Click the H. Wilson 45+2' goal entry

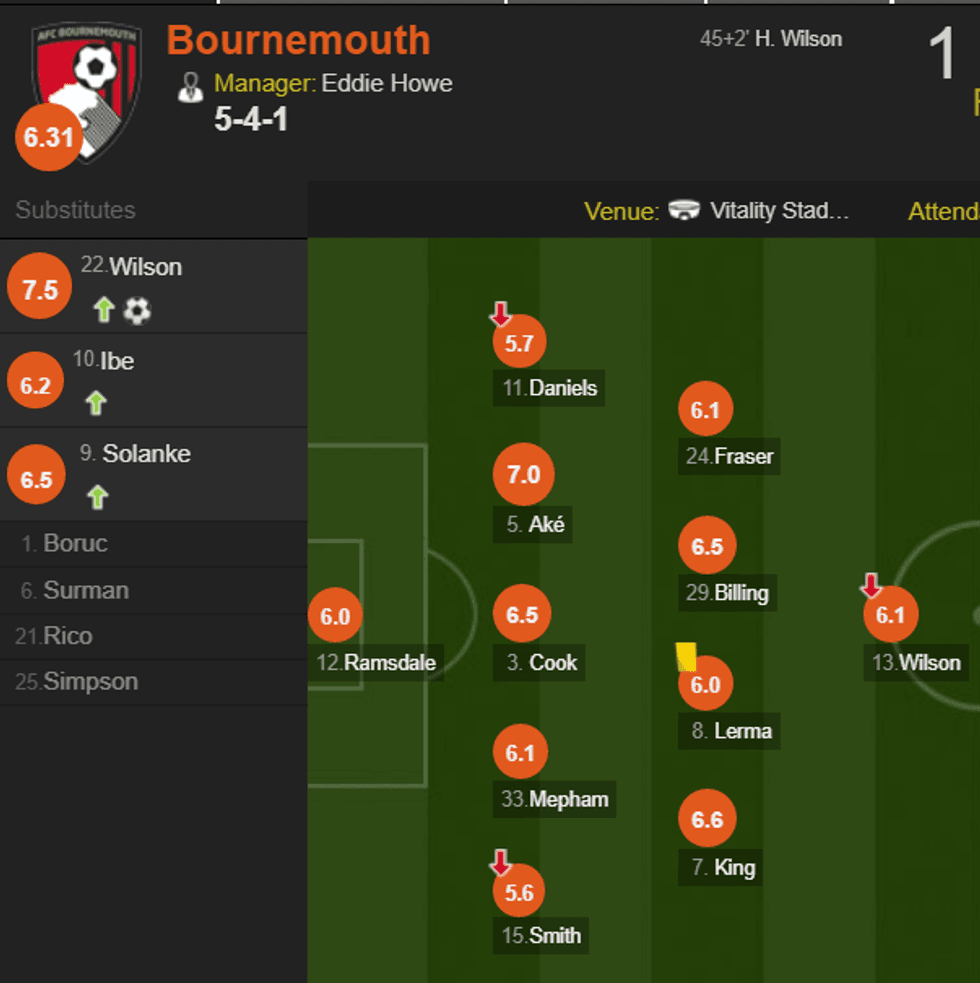(771, 39)
